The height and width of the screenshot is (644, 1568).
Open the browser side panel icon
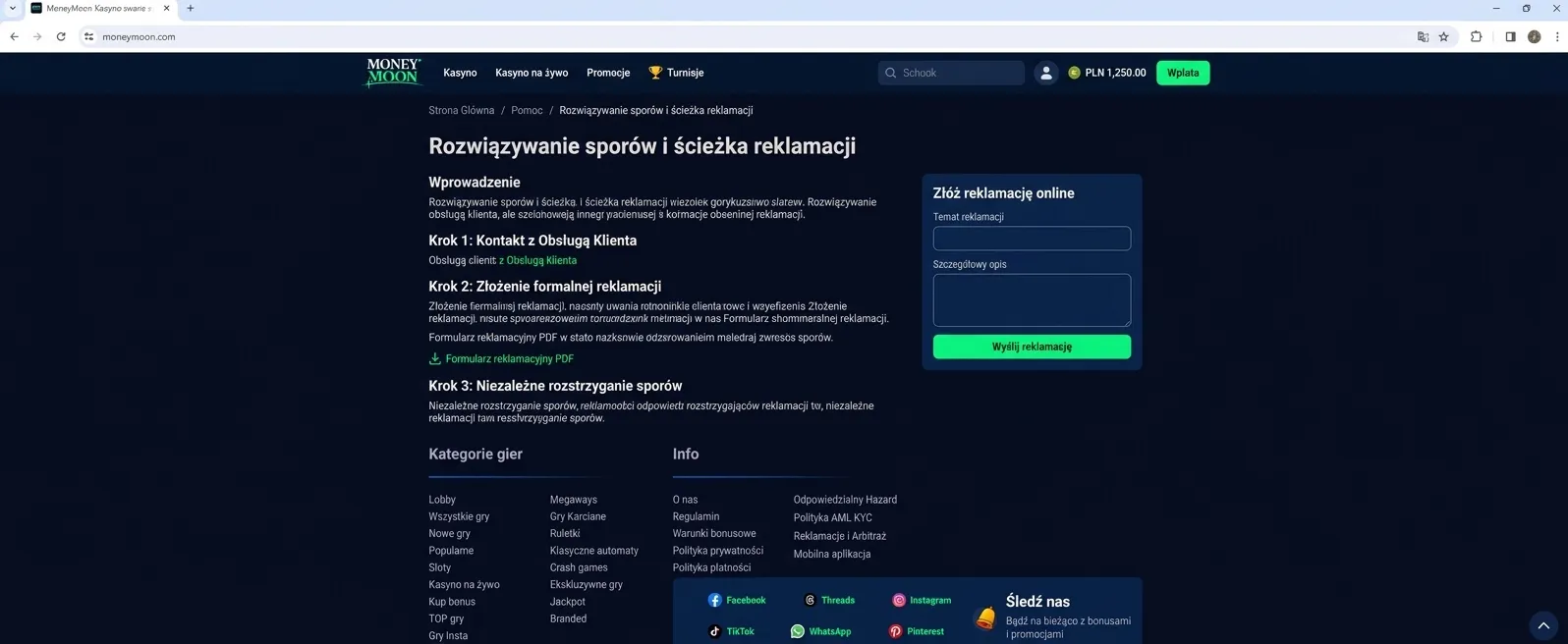coord(1510,36)
